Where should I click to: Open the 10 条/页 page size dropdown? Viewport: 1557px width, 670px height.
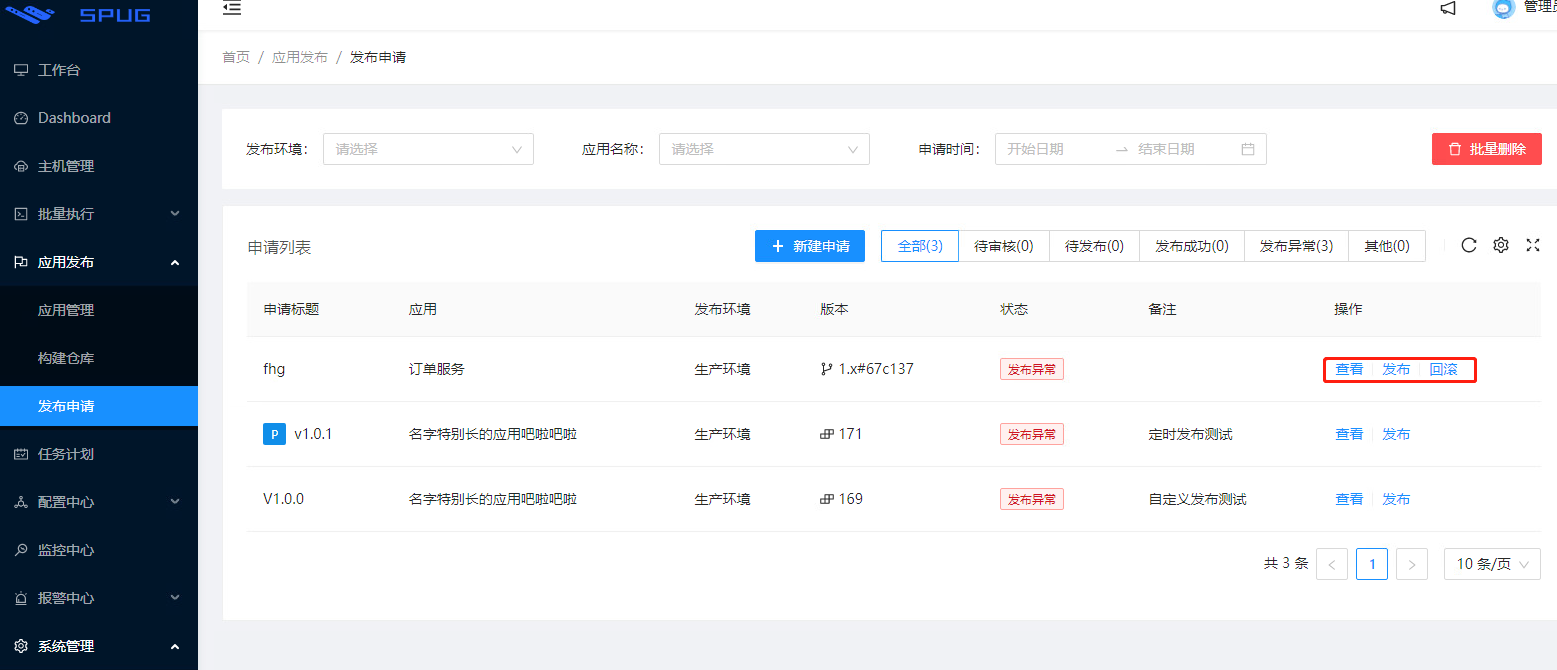click(1492, 564)
